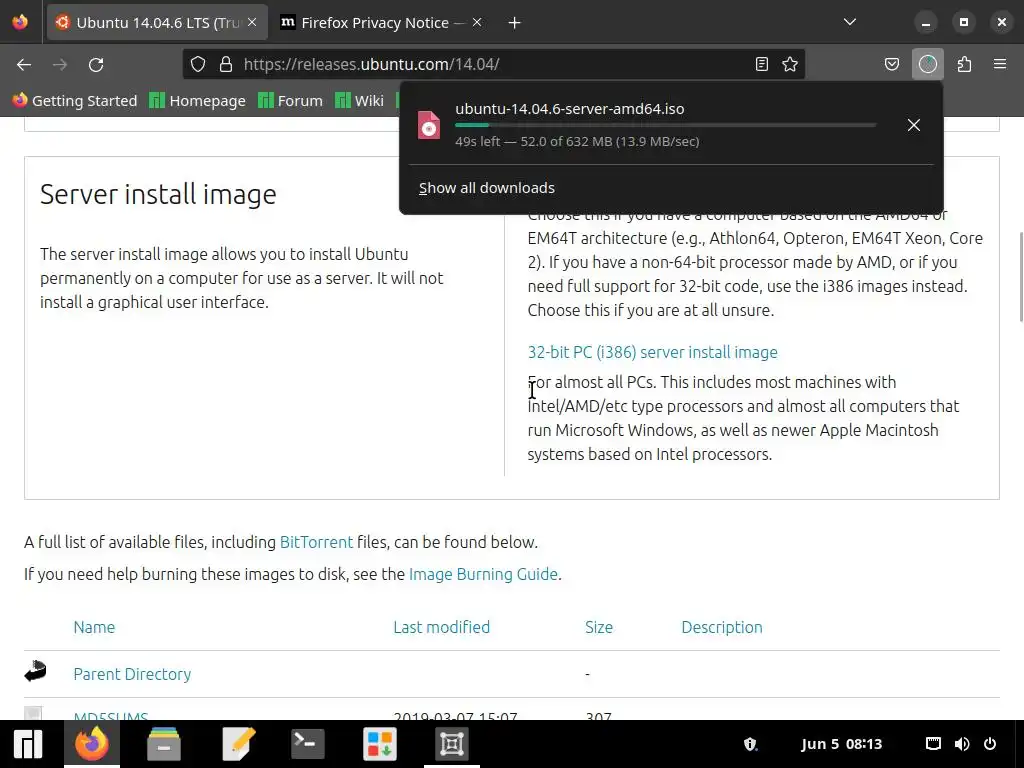The image size is (1024, 768).
Task: Follow the BitTorrent link
Action: point(316,542)
